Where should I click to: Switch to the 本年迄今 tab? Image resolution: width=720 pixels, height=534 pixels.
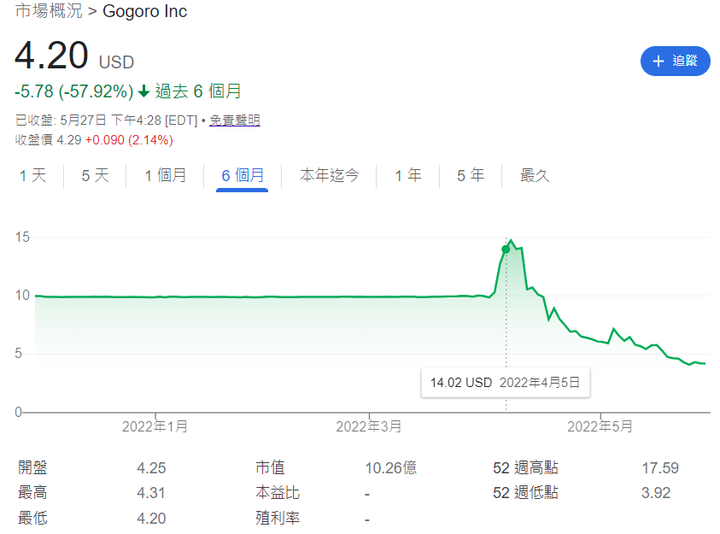pyautogui.click(x=329, y=175)
